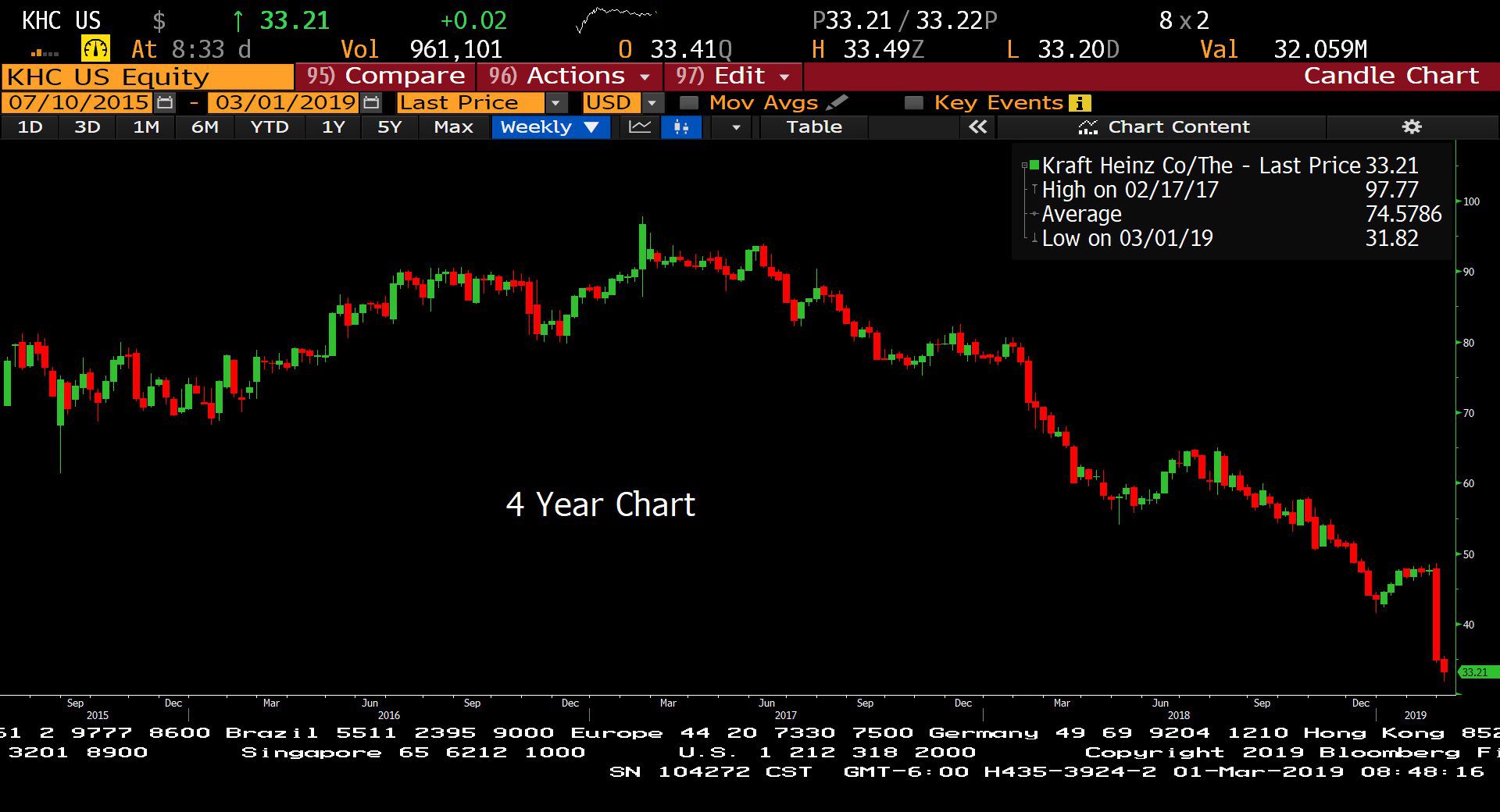Click the high price '33.49Z' value
This screenshot has width=1500, height=812.
pos(884,50)
